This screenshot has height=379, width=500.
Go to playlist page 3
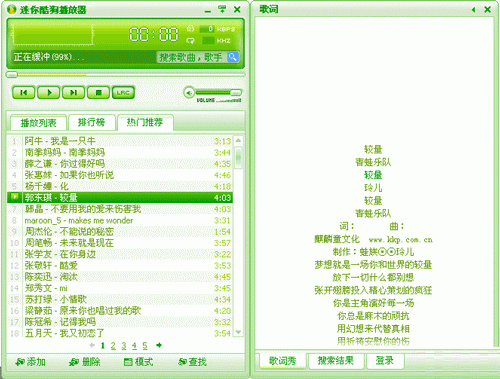click(124, 346)
